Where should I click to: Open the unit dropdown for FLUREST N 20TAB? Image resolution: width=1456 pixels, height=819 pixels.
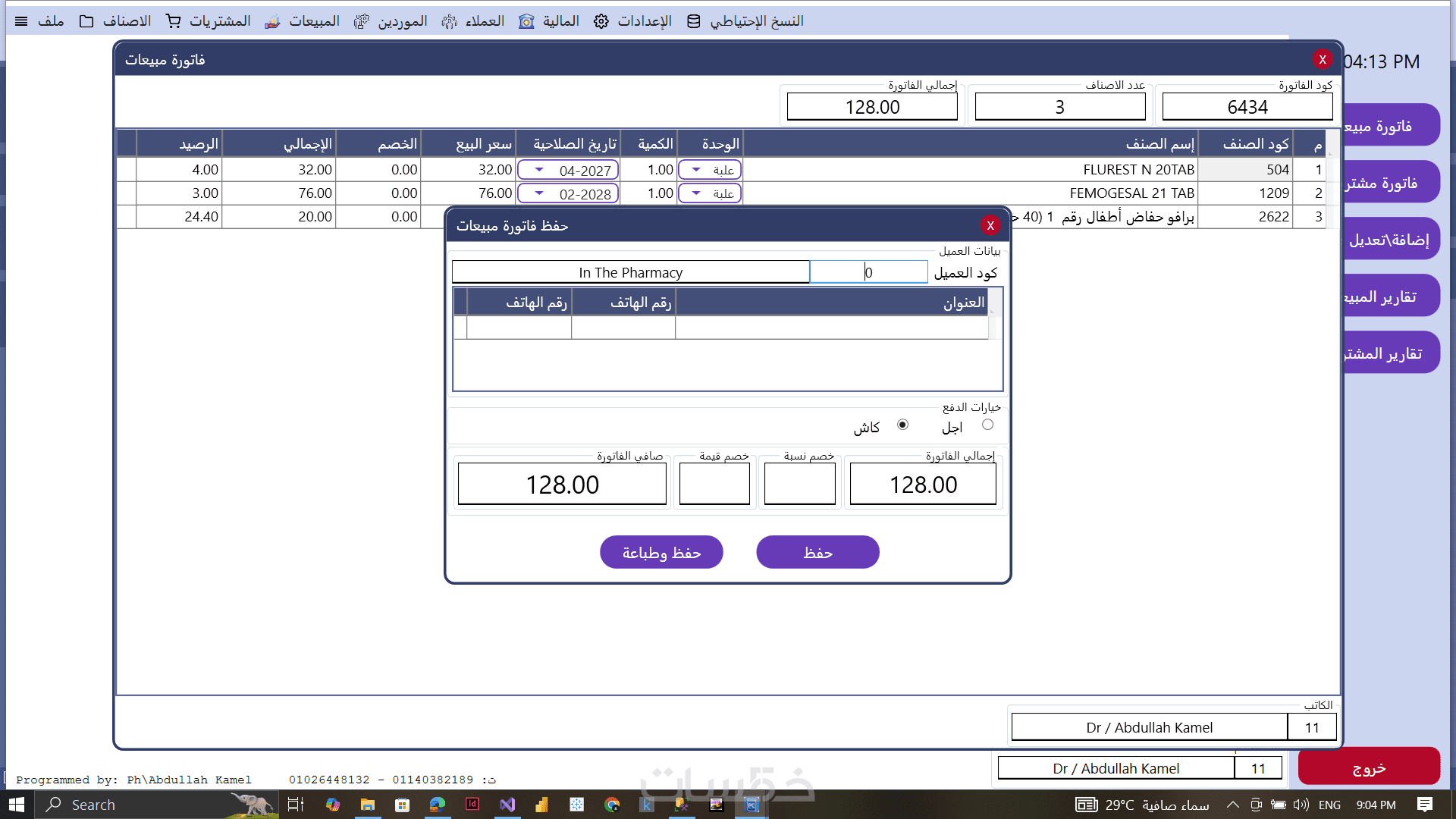tap(696, 170)
